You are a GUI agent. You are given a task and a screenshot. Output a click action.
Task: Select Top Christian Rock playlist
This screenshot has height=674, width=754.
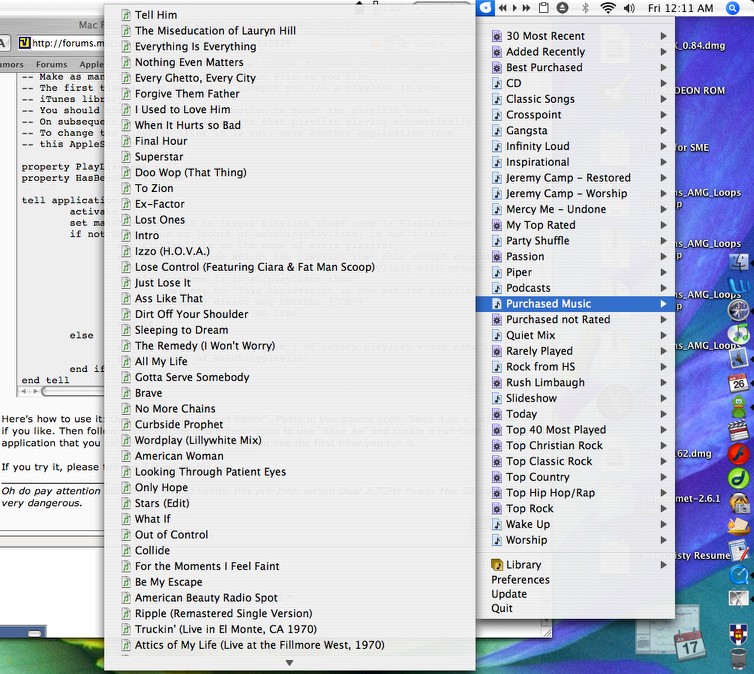[576, 446]
